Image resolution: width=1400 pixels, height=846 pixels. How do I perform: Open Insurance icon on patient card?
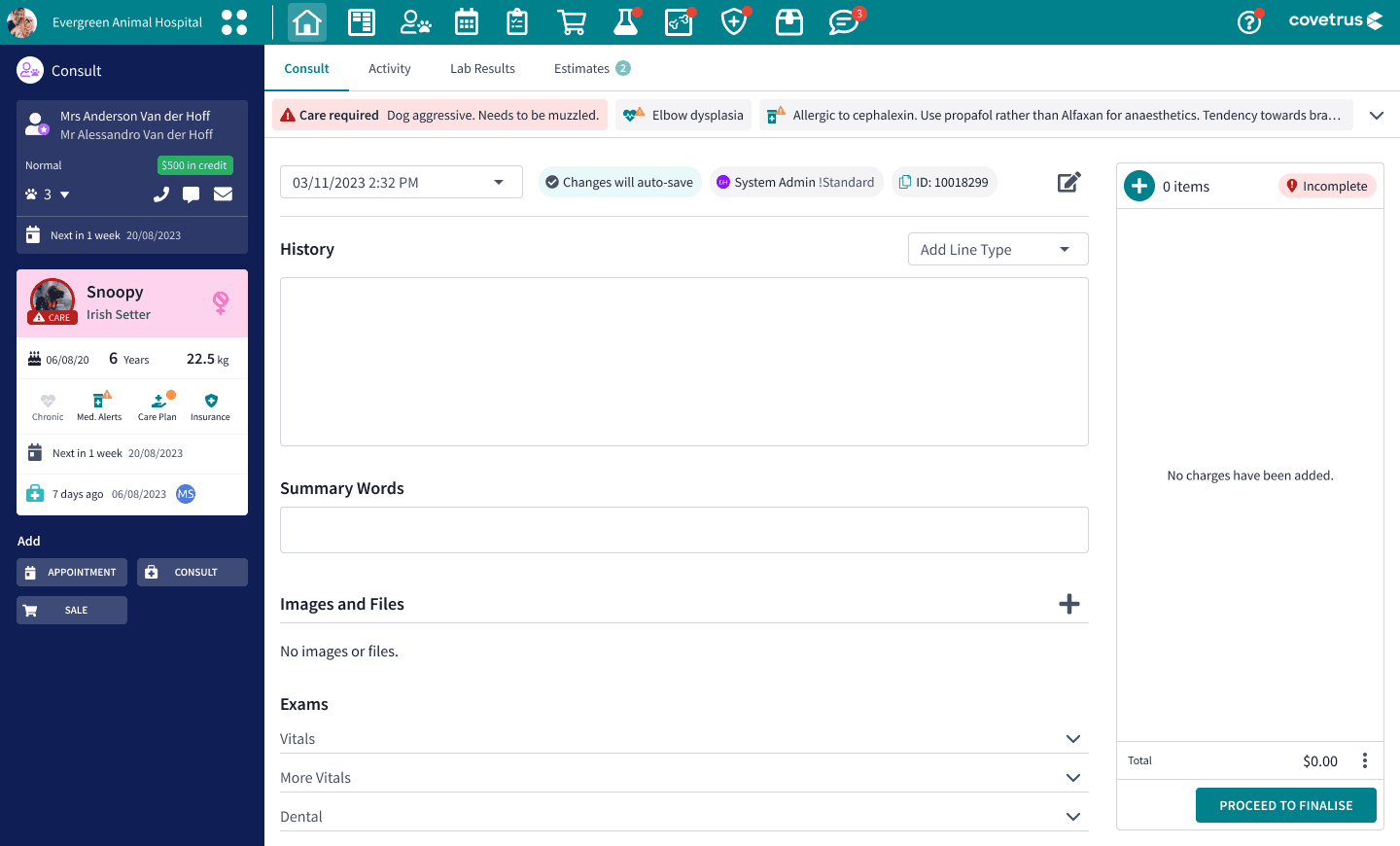tap(211, 406)
